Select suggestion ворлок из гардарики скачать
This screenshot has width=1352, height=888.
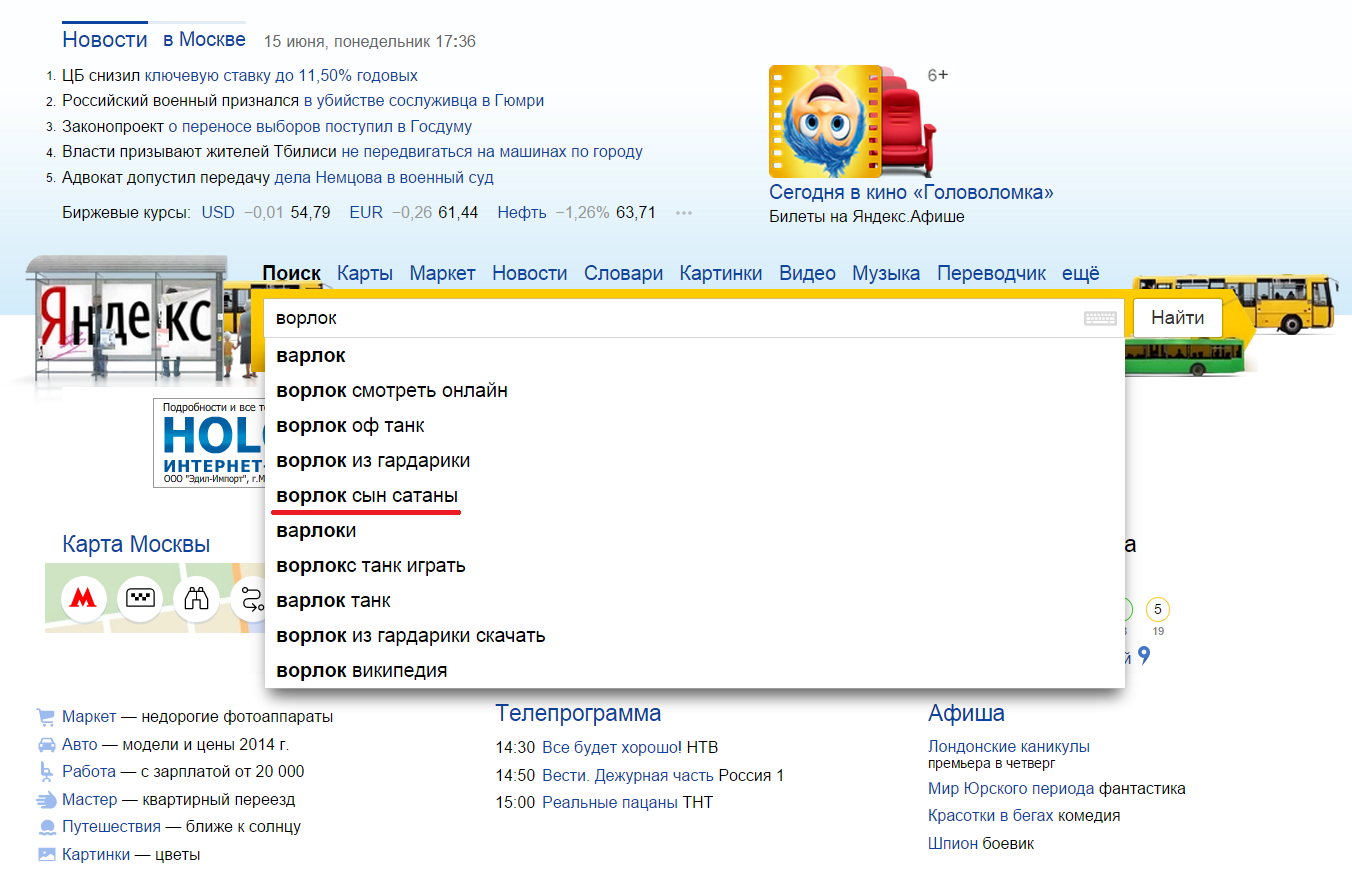[695, 635]
